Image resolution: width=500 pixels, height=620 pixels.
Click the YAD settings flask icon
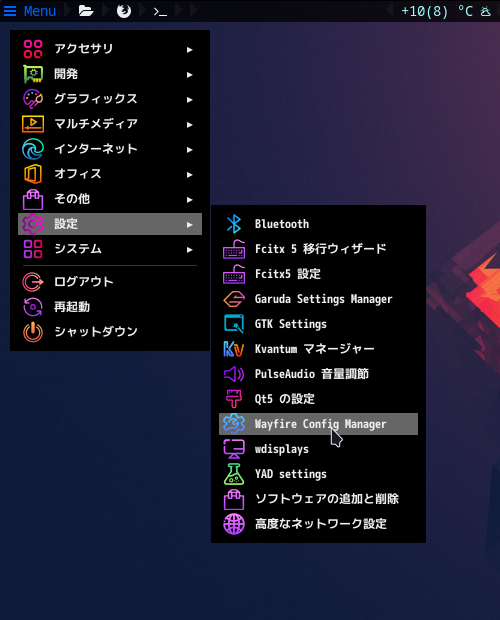point(234,474)
